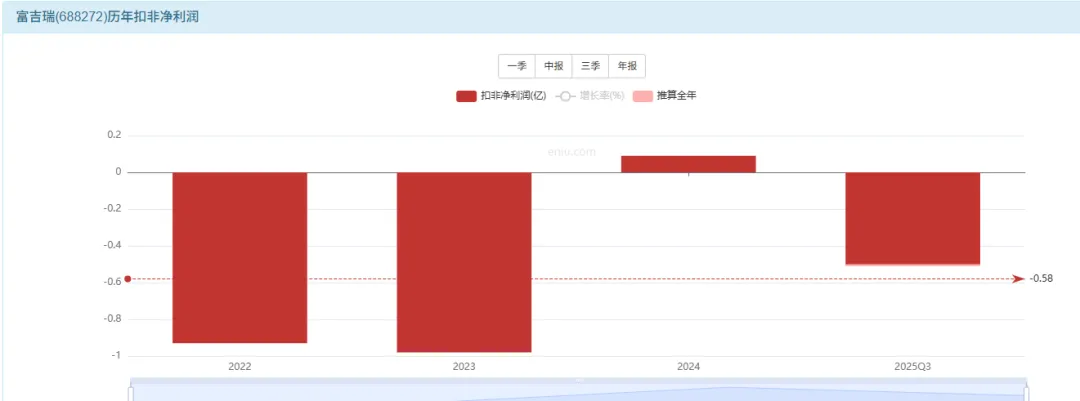Click the 2025Q3 bar
Image resolution: width=1080 pixels, height=401 pixels.
pos(913,218)
